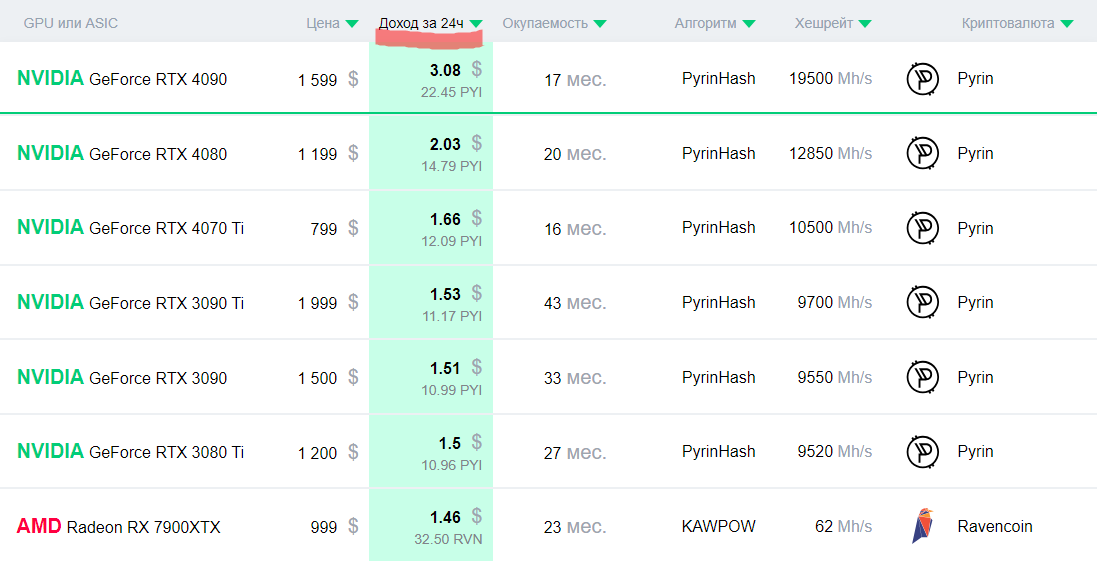The width and height of the screenshot is (1097, 561).
Task: Open NVIDIA GeForce RTX 4080 link
Action: (122, 153)
